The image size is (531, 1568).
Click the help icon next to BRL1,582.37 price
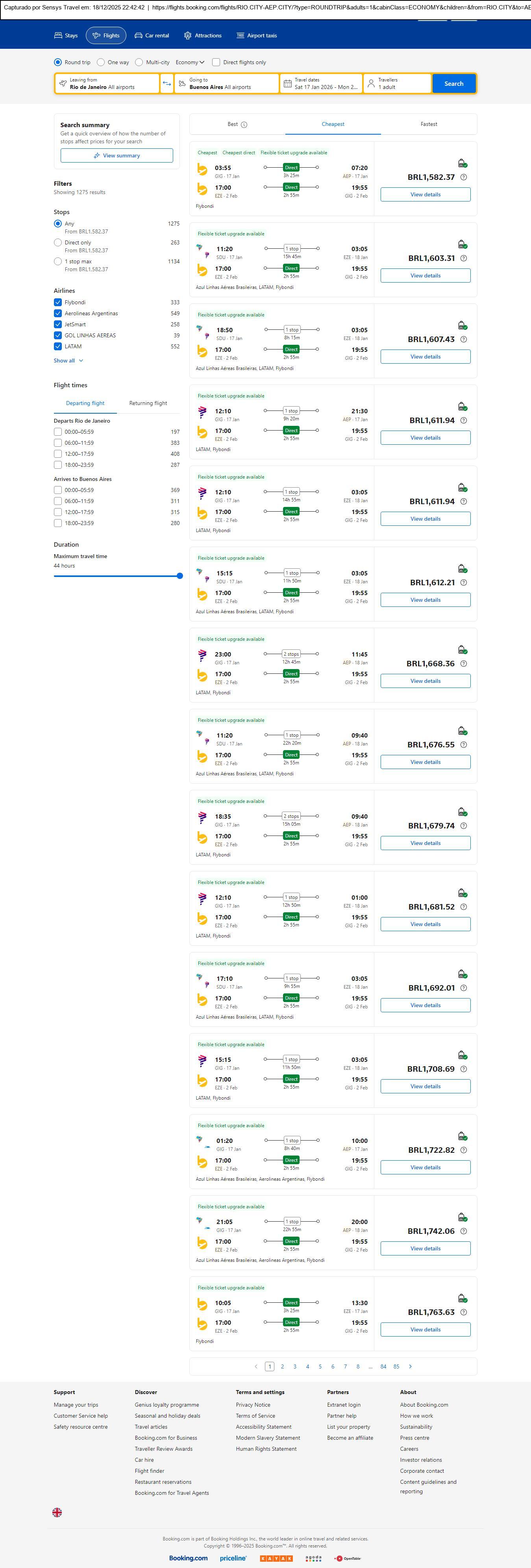pyautogui.click(x=463, y=177)
